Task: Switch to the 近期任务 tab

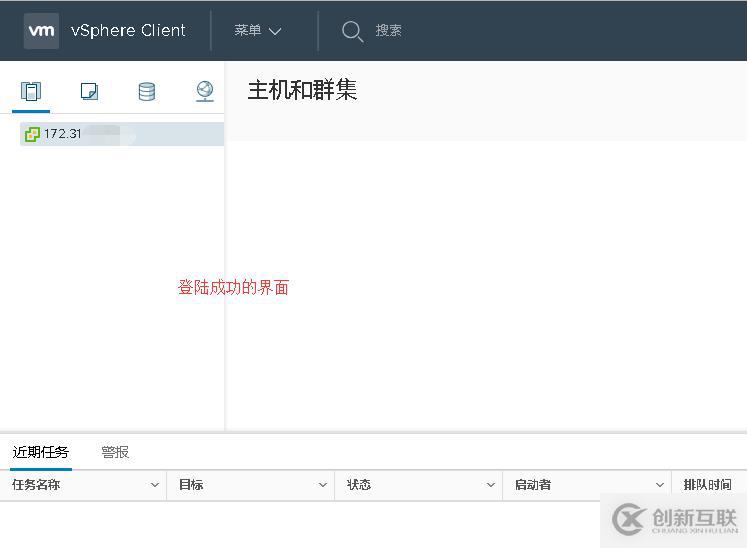Action: tap(40, 452)
